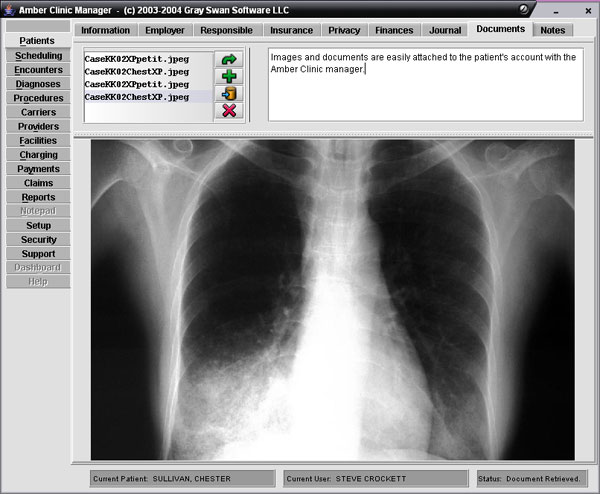Switch to the Information tab
The image size is (600, 494).
click(105, 30)
